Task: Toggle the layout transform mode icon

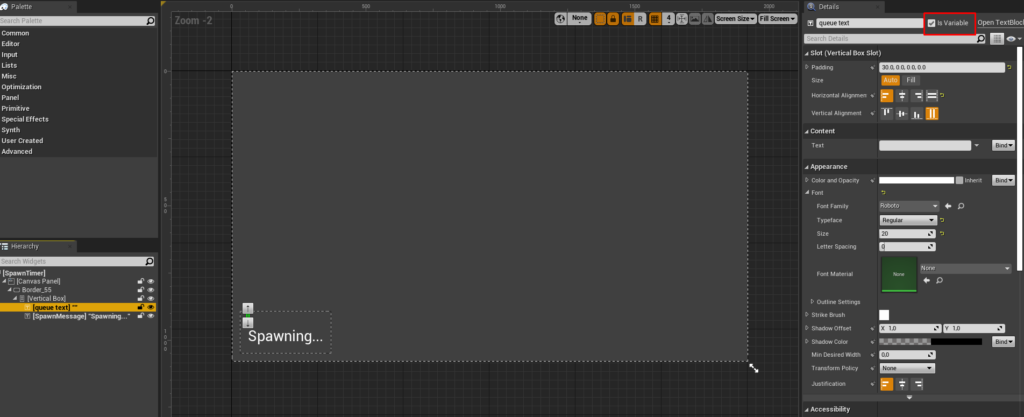Action: pos(628,19)
